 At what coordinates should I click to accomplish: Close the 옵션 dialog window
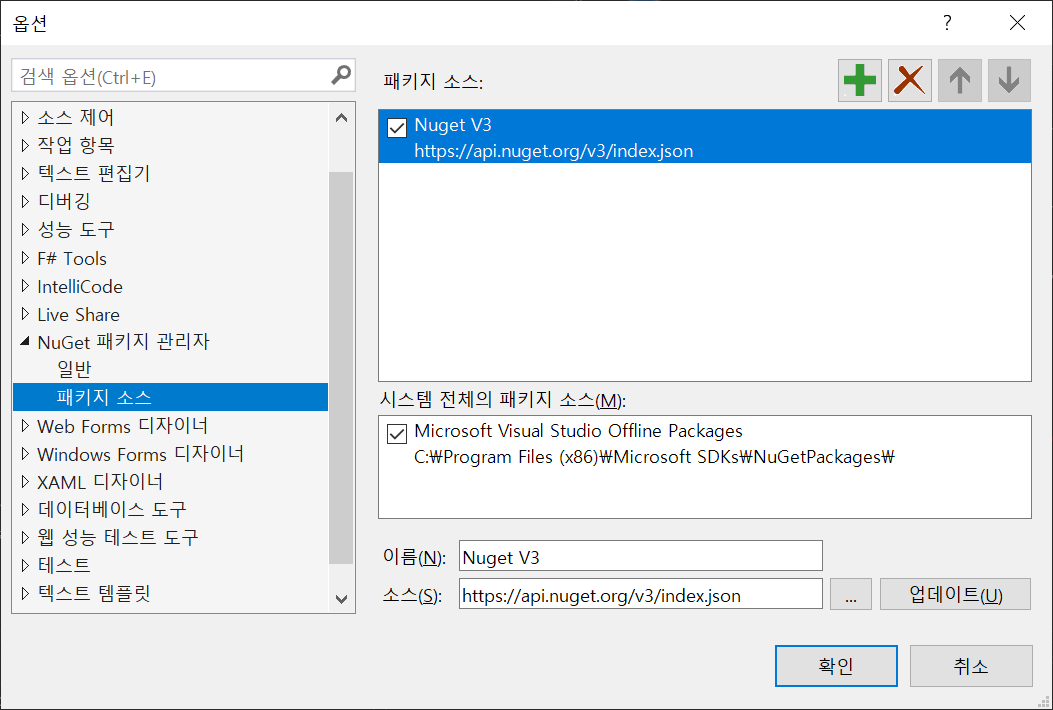click(1017, 23)
